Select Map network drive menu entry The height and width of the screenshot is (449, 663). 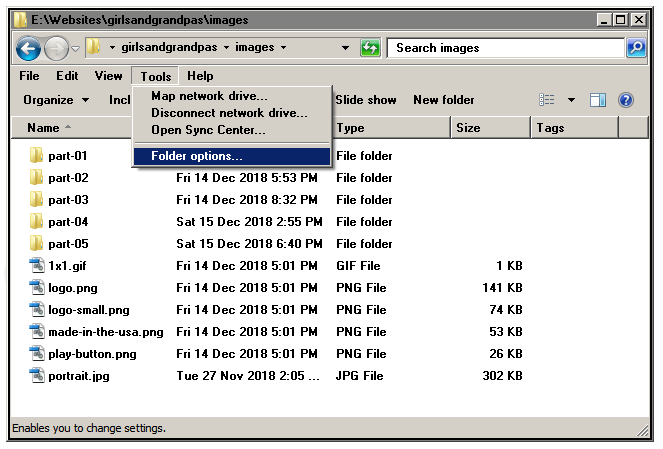tap(209, 96)
